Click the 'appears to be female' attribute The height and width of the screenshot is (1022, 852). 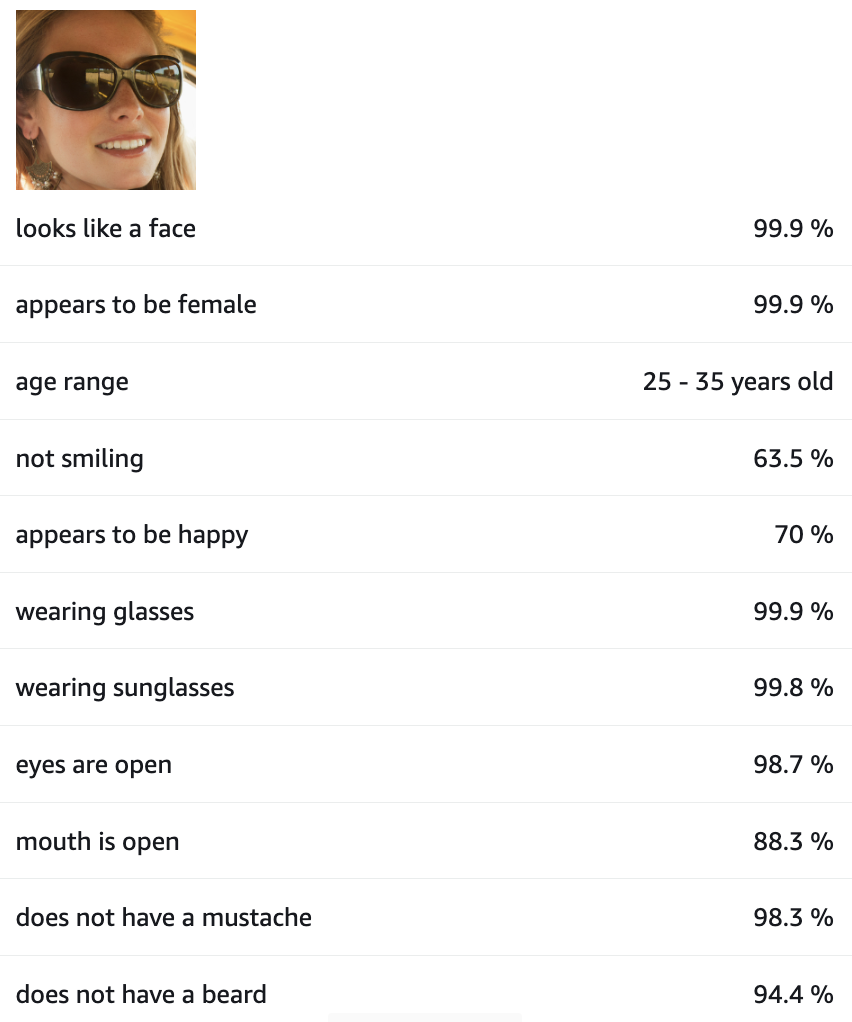[x=136, y=305]
